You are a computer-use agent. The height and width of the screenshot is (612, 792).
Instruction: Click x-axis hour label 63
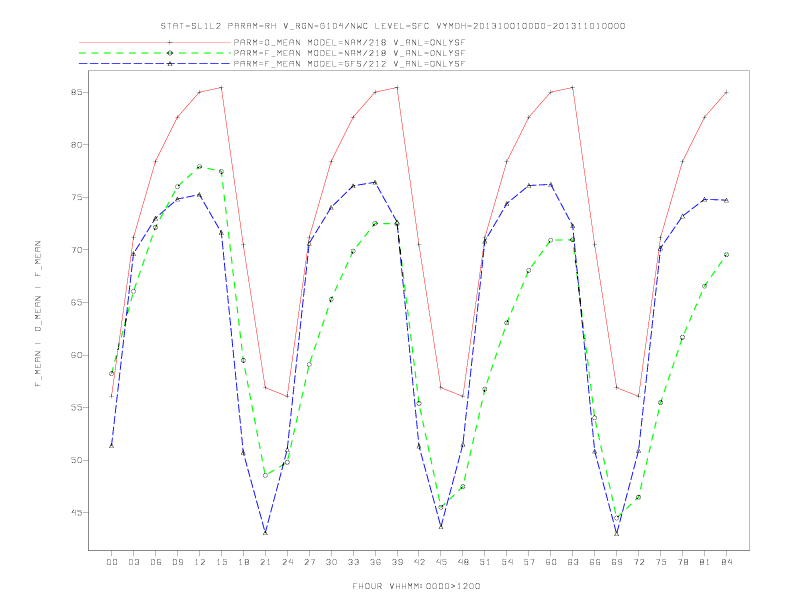pyautogui.click(x=573, y=562)
